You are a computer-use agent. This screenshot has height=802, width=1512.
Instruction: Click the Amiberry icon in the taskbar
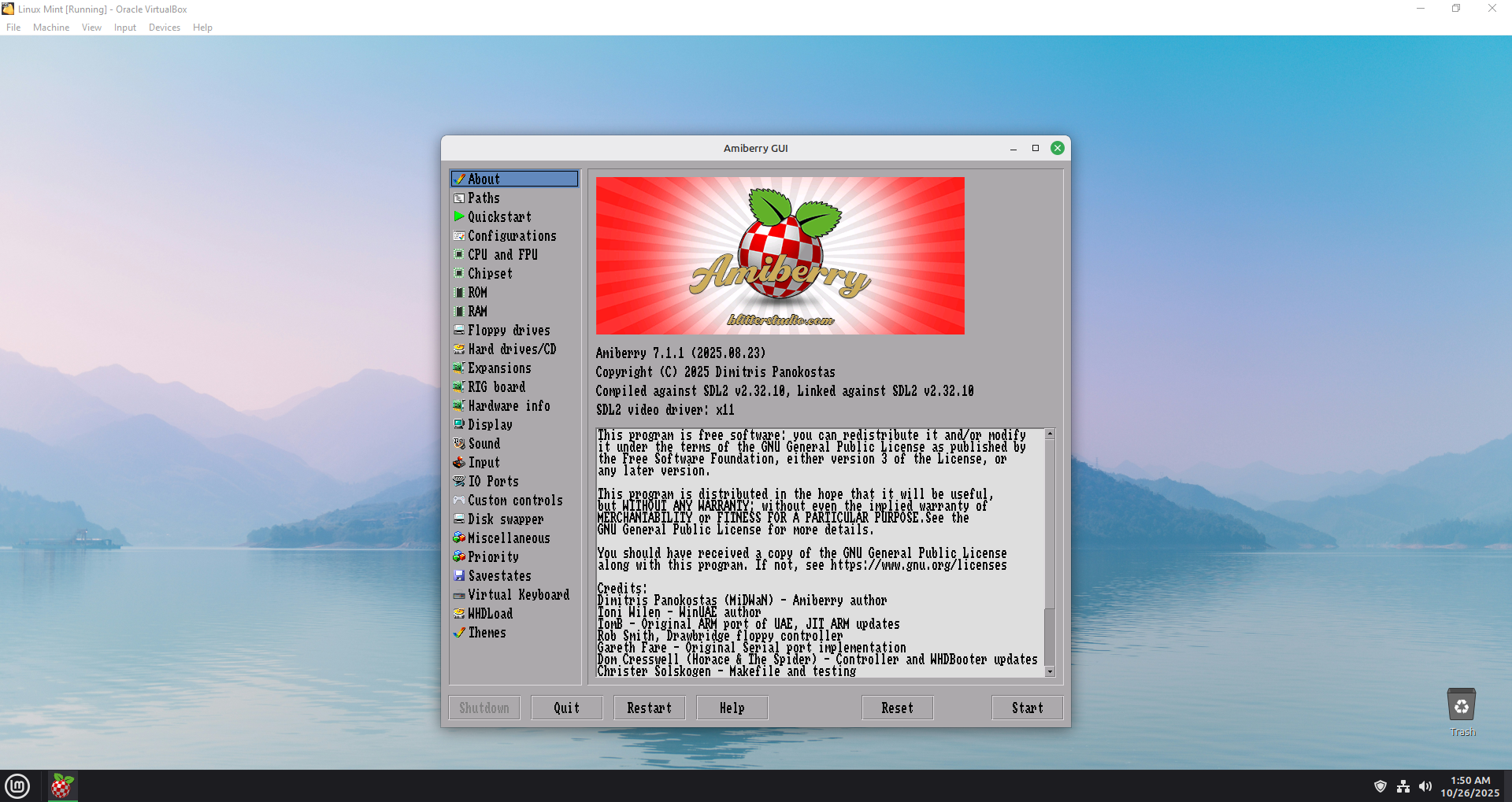click(62, 785)
